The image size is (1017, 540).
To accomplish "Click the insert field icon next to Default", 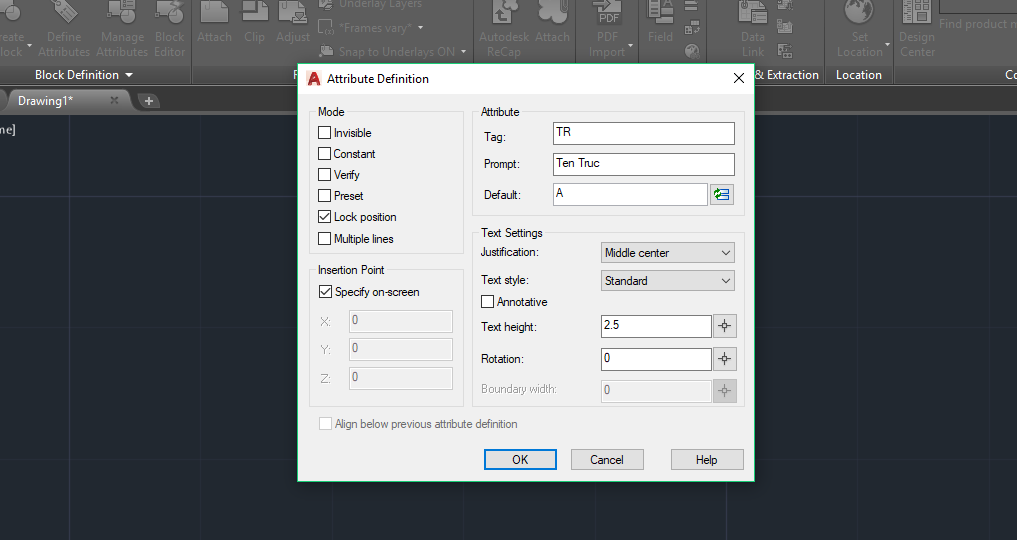I will pyautogui.click(x=722, y=194).
